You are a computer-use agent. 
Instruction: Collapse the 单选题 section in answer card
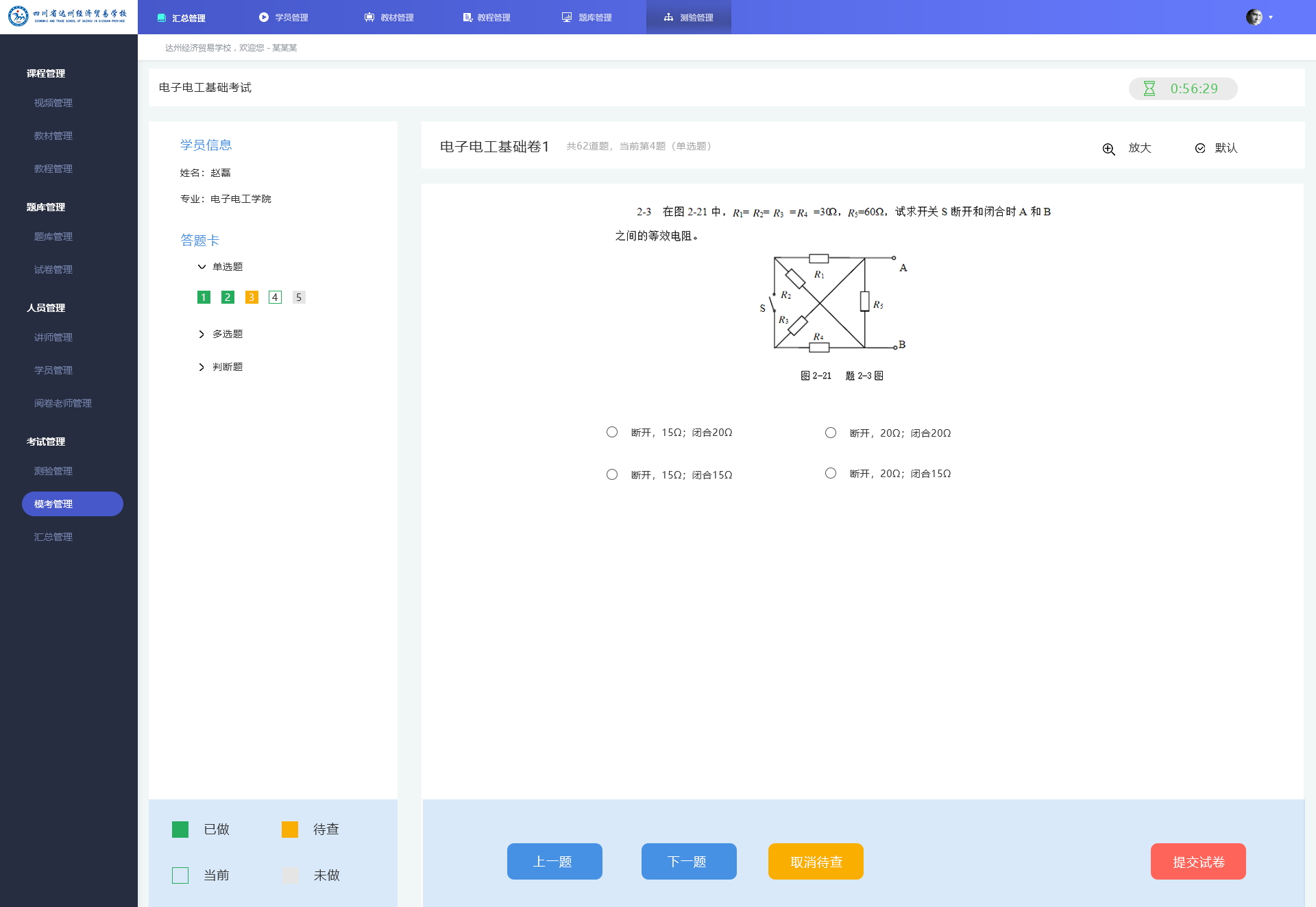[202, 267]
